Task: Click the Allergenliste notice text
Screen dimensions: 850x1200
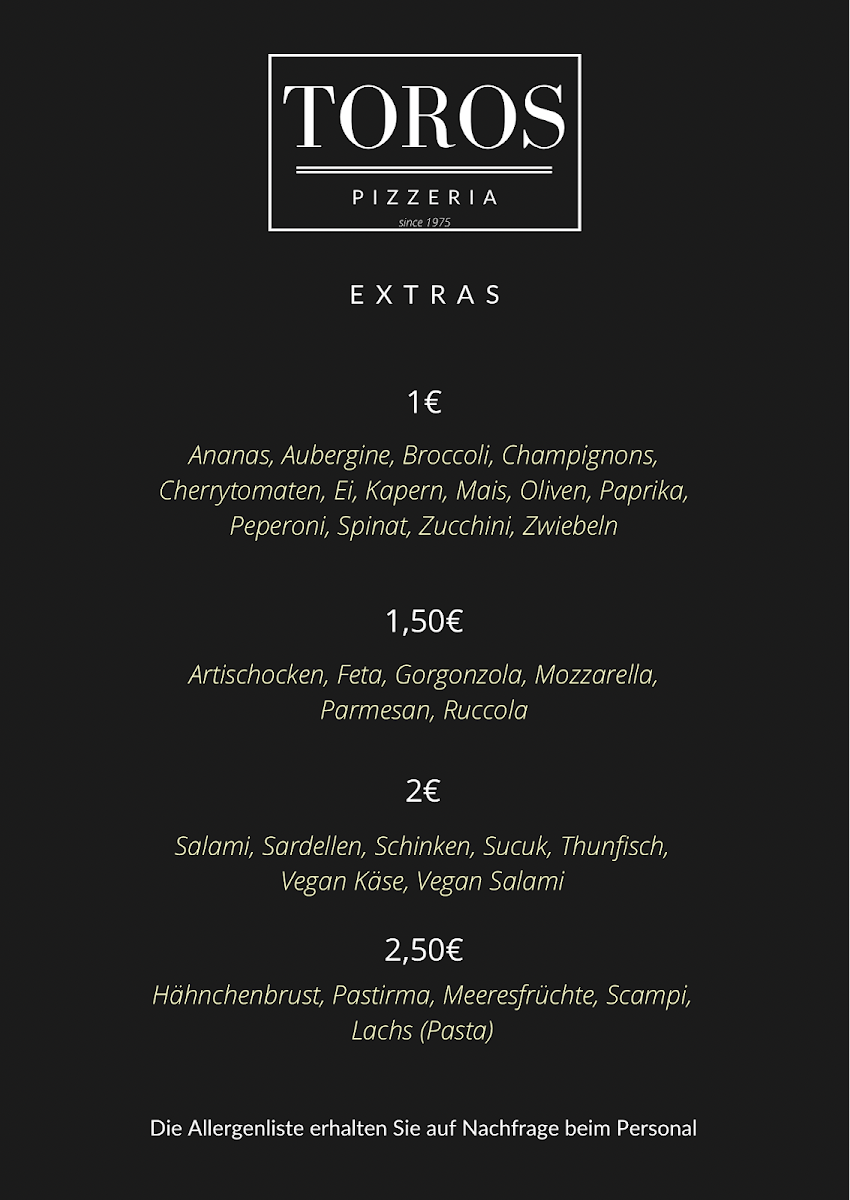Action: 424,1128
